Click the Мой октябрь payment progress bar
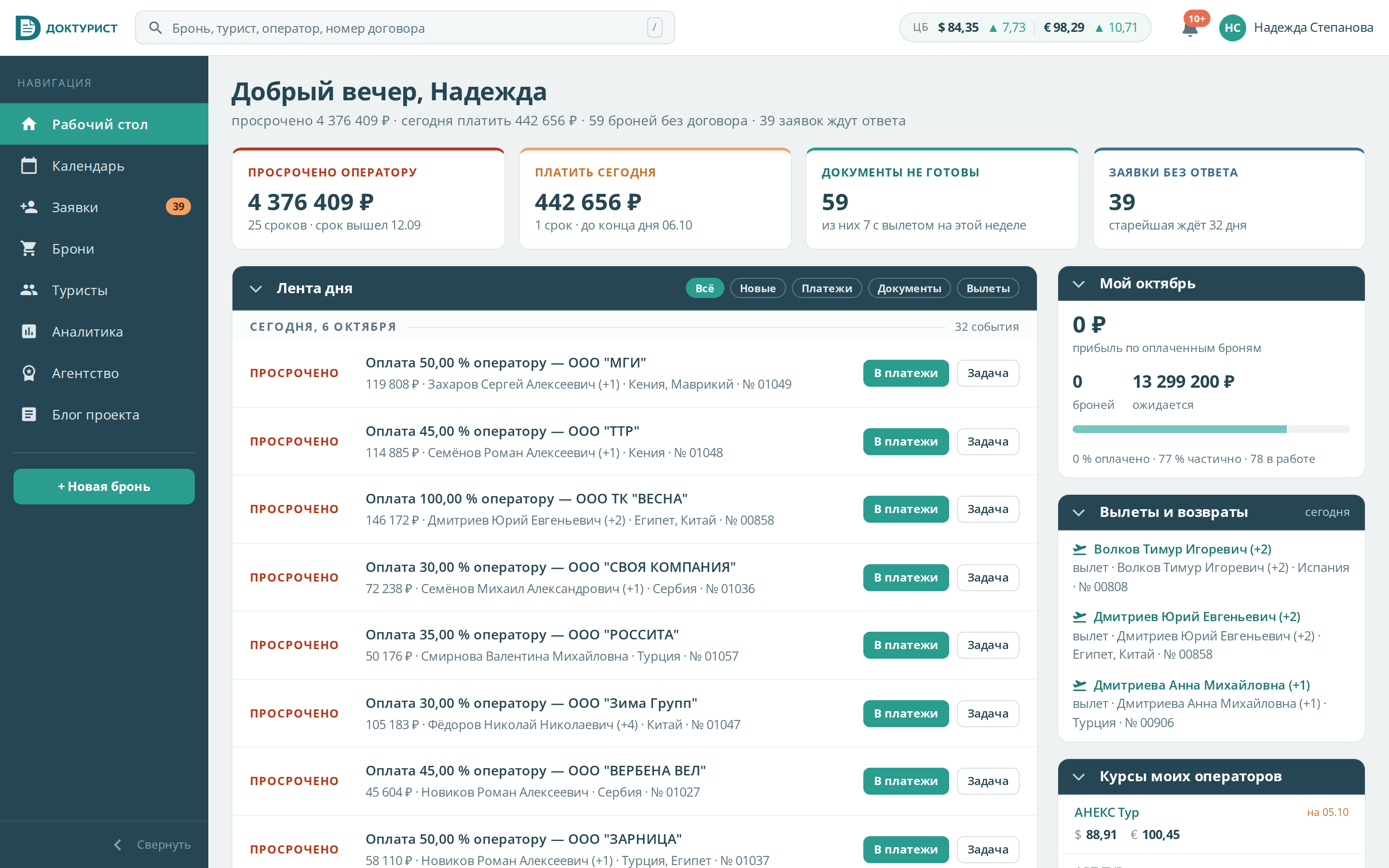 [x=1211, y=429]
